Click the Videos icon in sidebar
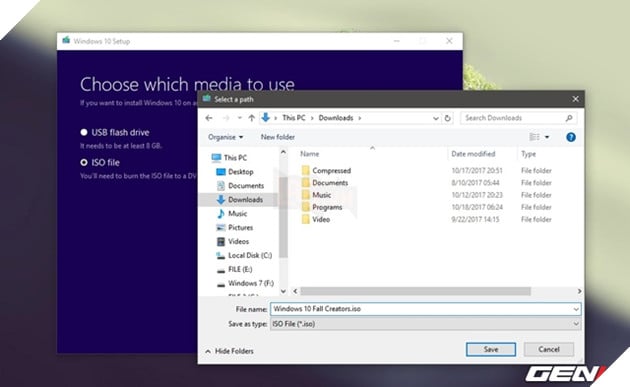The image size is (630, 387). click(221, 242)
